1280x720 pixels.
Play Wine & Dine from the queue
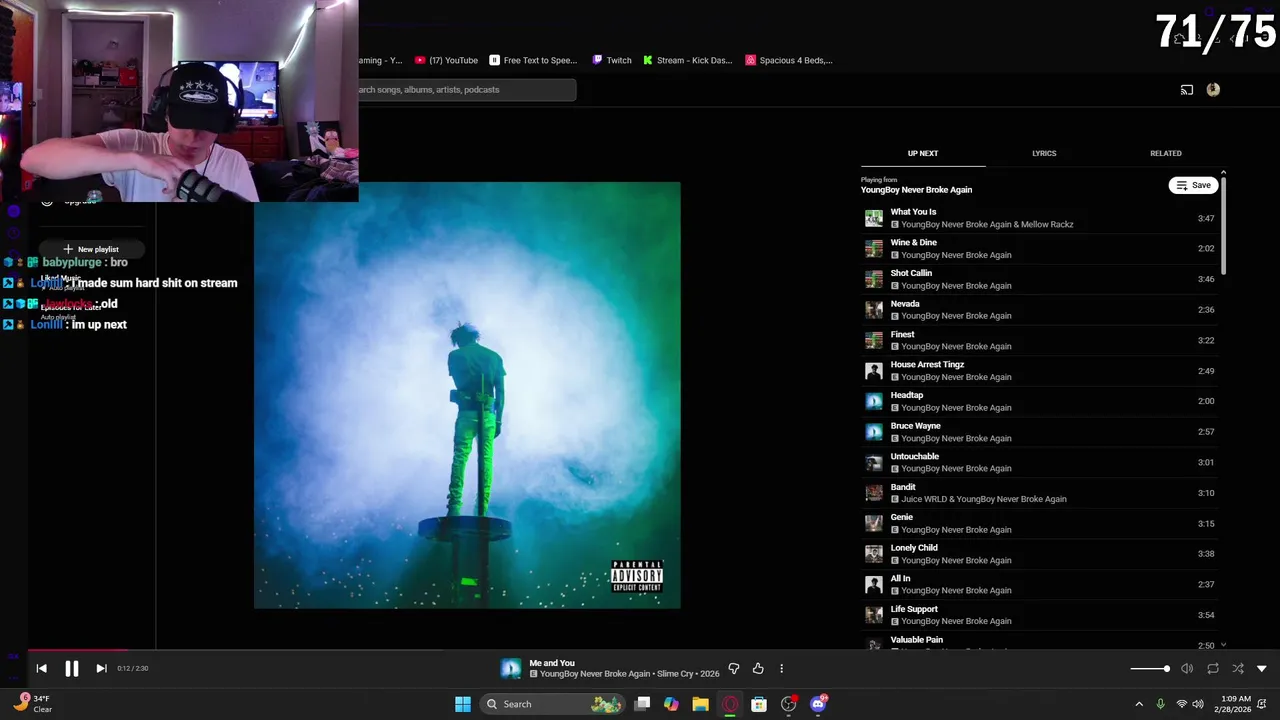pos(1040,248)
